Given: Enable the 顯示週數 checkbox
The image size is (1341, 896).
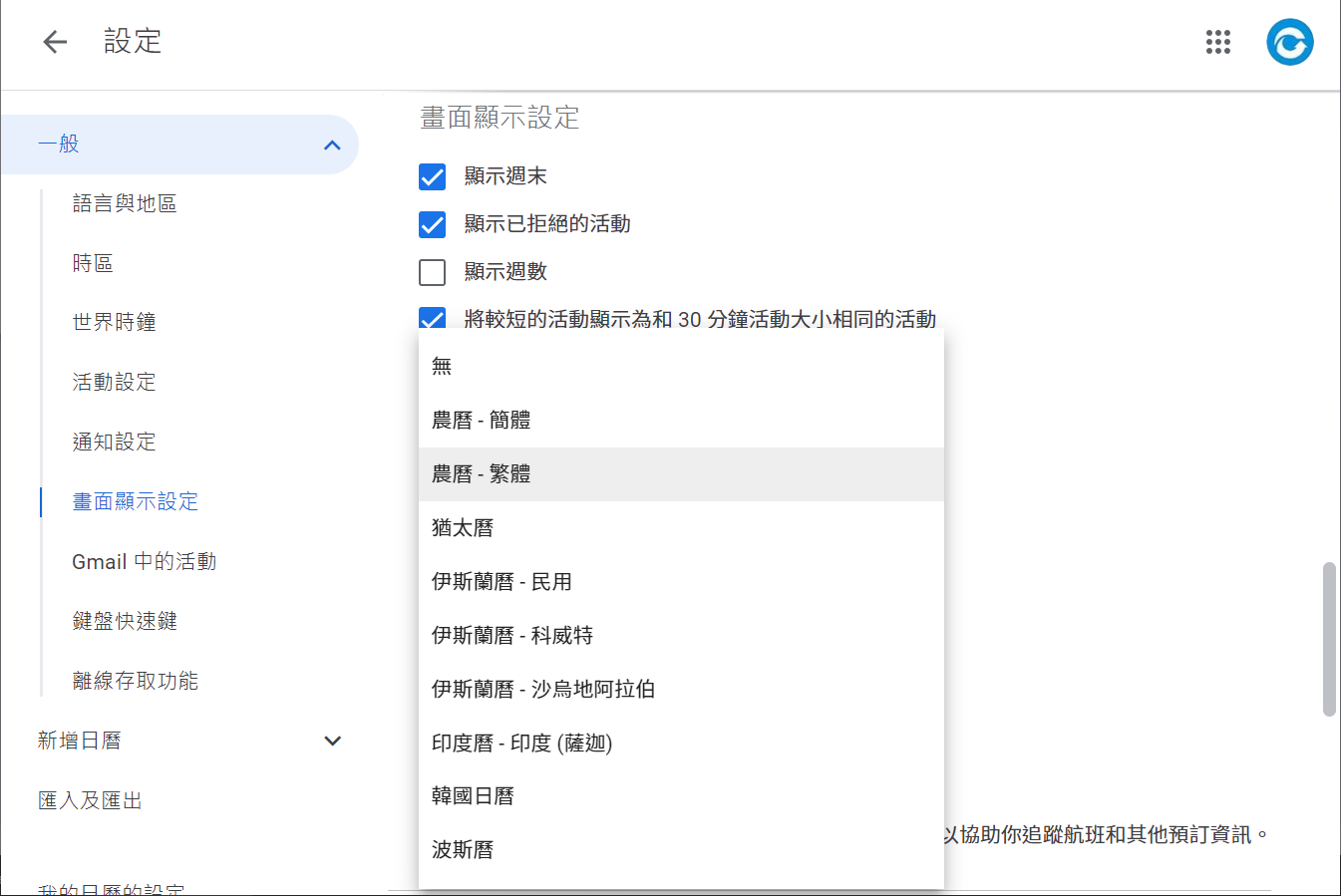Looking at the screenshot, I should [x=432, y=272].
